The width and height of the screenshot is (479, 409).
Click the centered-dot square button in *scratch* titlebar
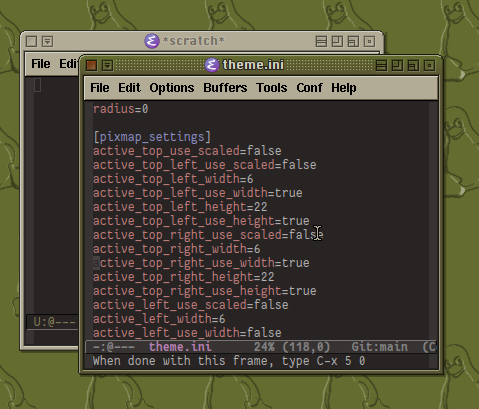[x=369, y=41]
